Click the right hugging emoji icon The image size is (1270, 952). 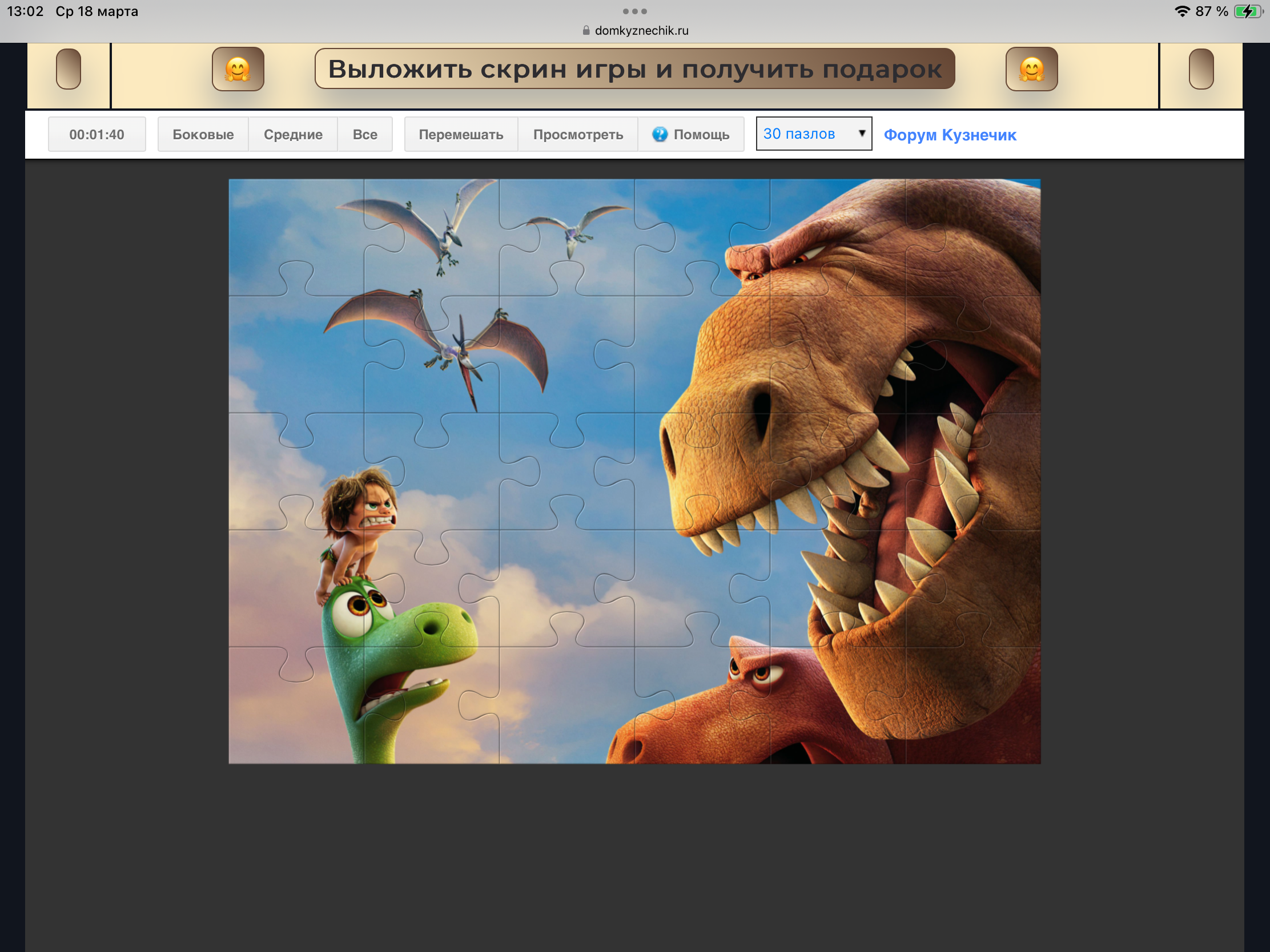[x=1031, y=69]
